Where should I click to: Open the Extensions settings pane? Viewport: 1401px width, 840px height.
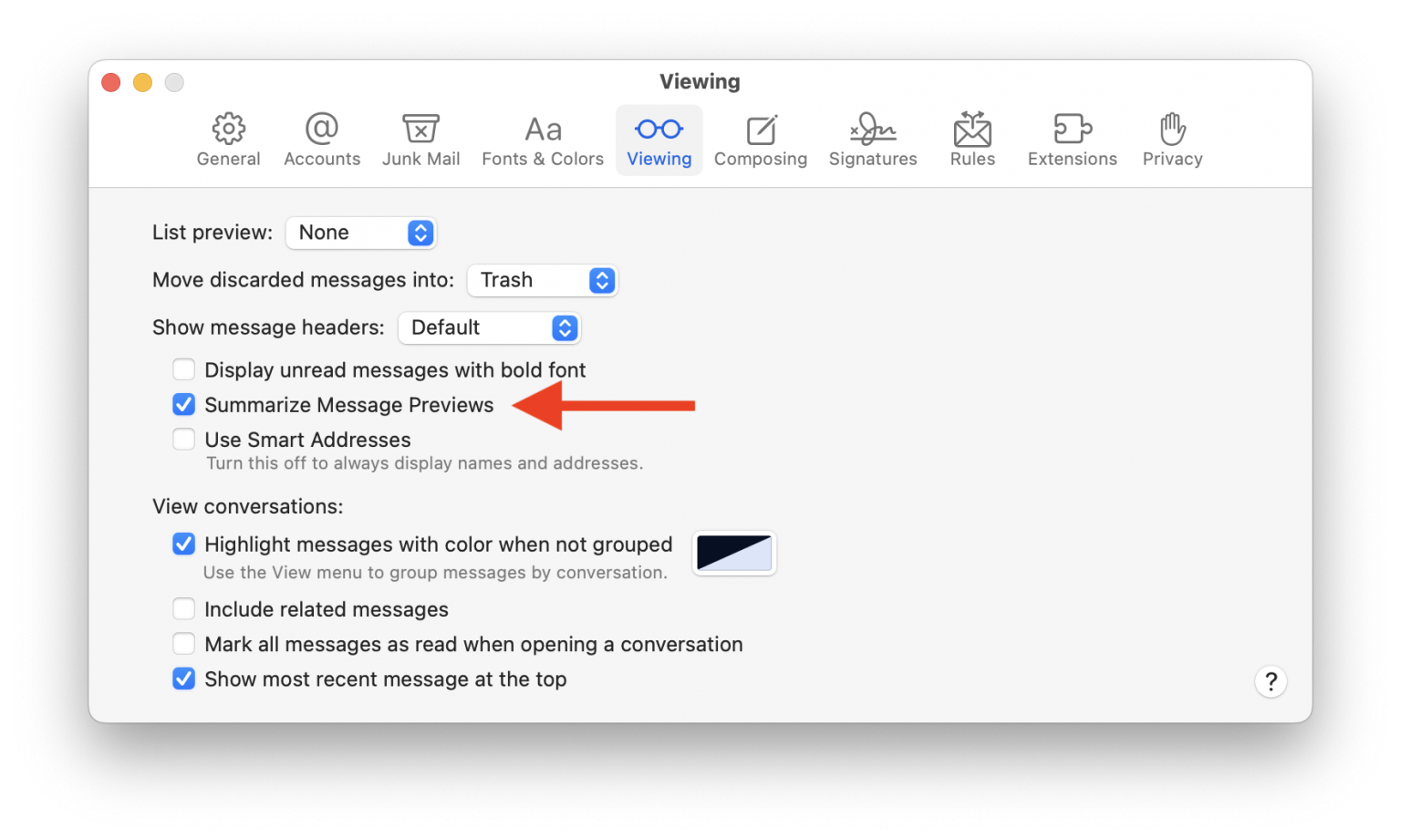pos(1072,139)
